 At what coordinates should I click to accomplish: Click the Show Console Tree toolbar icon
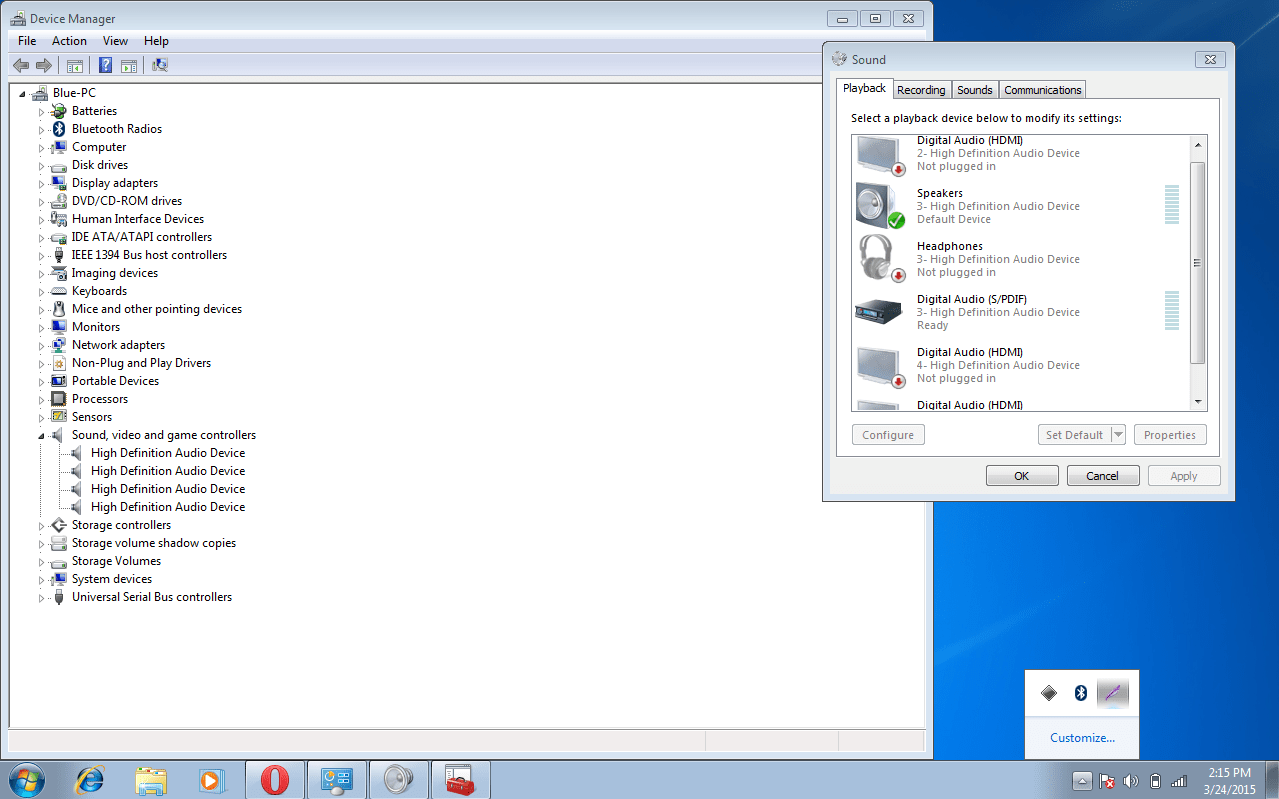(75, 65)
